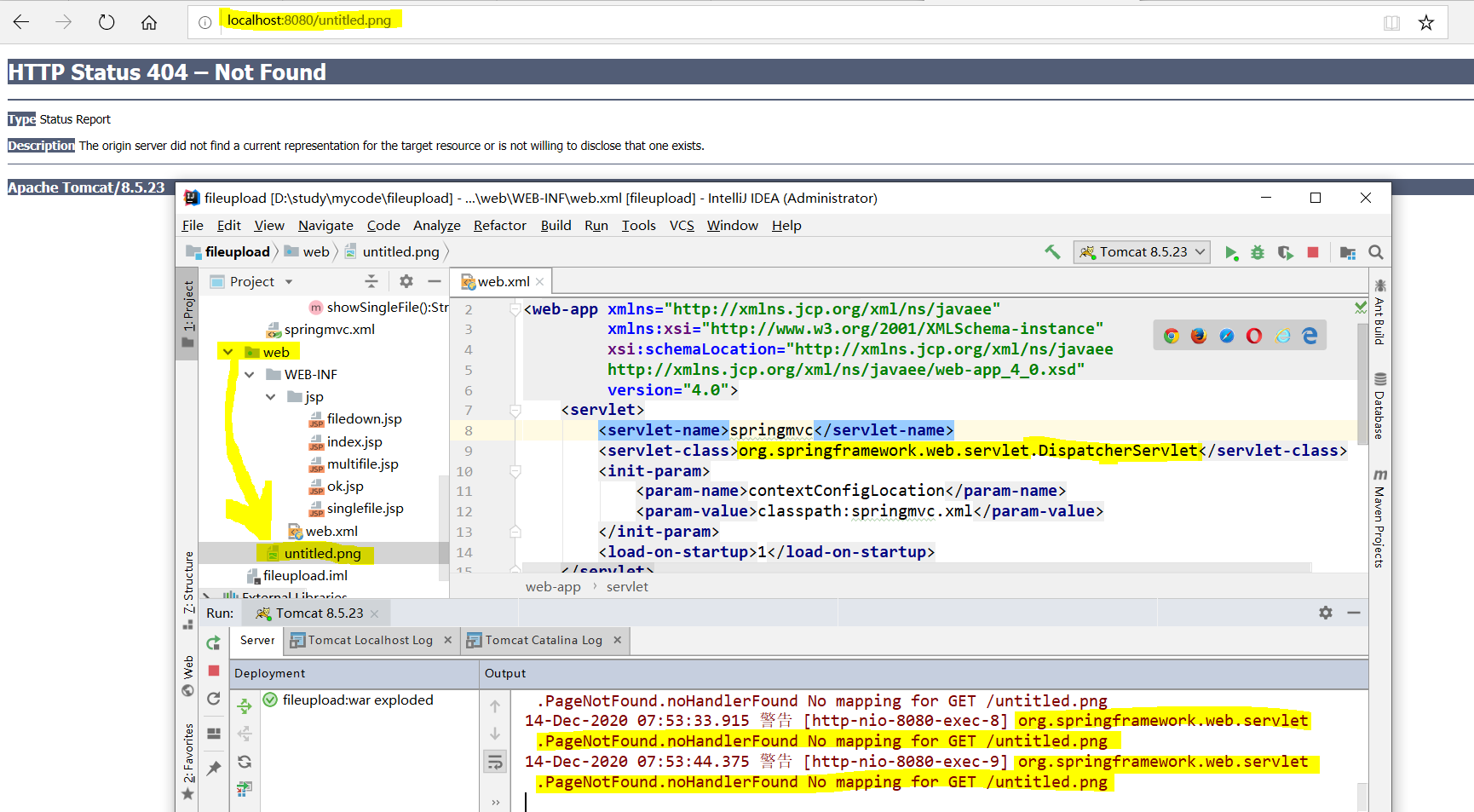Open the Edit menu

pos(228,226)
